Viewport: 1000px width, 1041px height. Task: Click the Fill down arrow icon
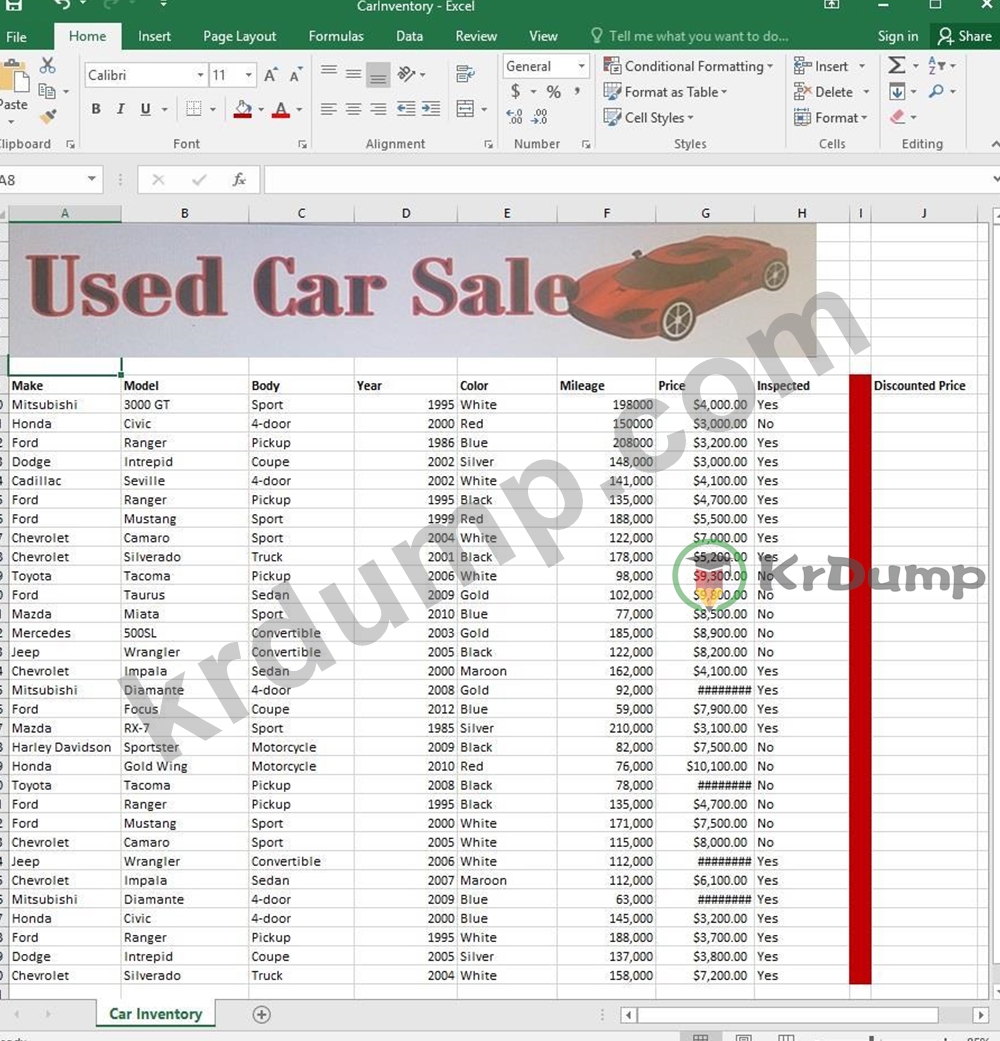point(897,91)
